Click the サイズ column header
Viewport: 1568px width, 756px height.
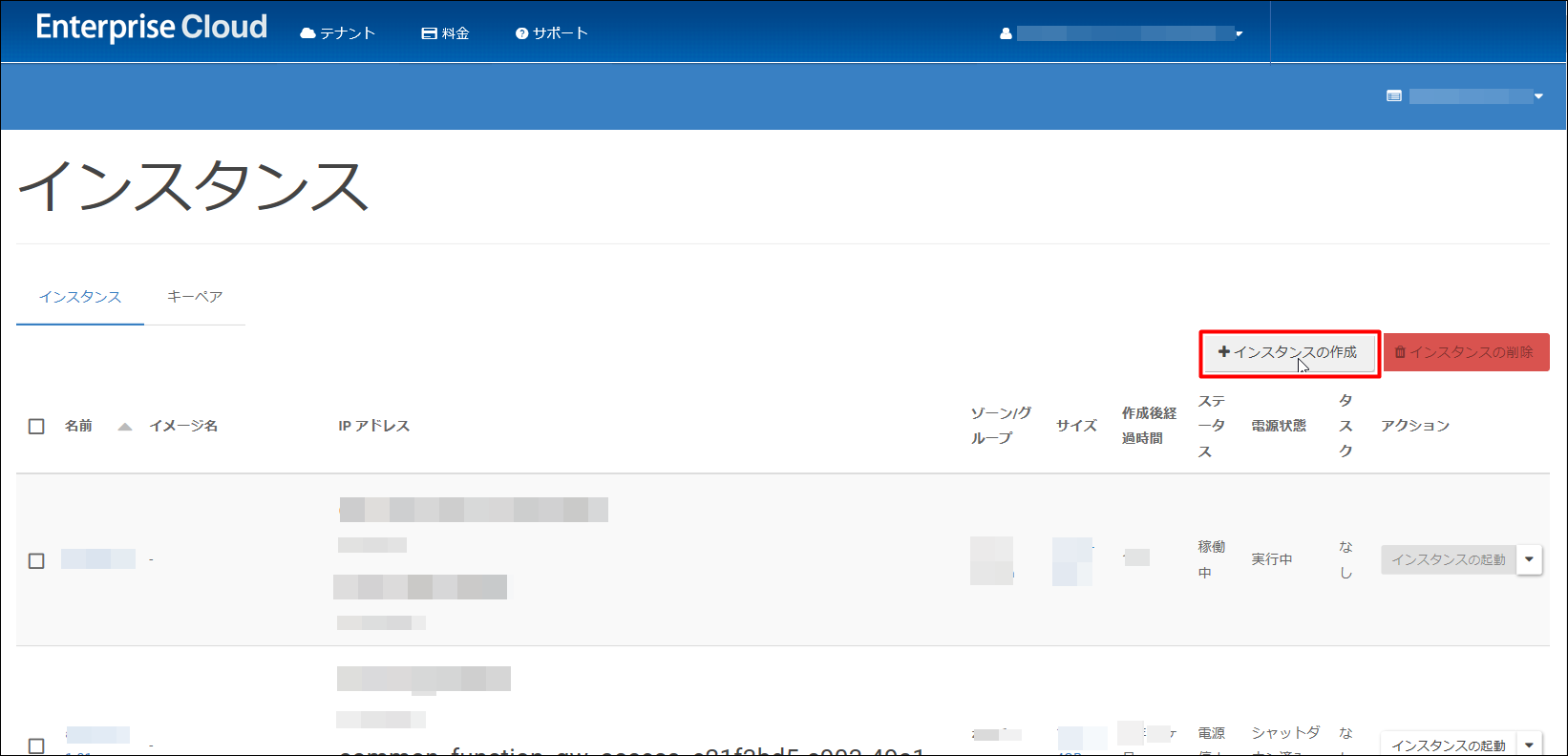(x=1076, y=426)
